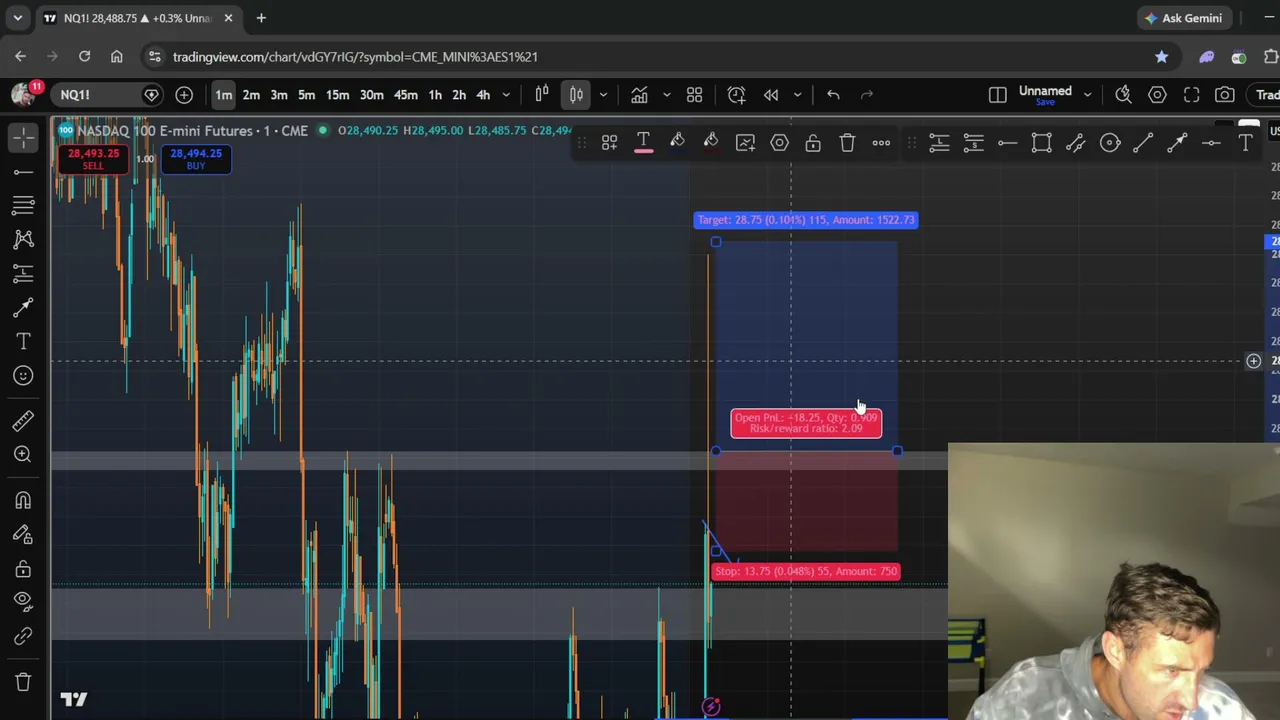Expand the Unnamed layout dropdown
Screen dimensions: 1280x720
pos(1087,95)
